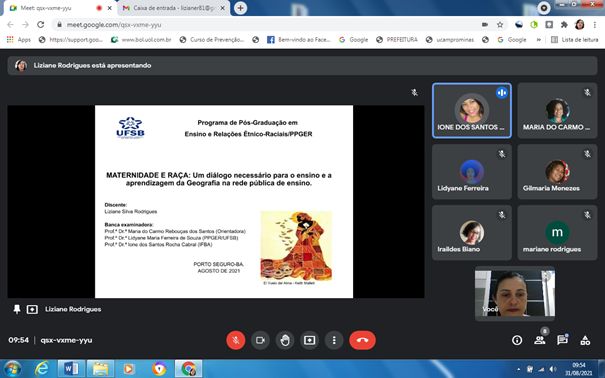Open chat with everyone icon
Image resolution: width=605 pixels, height=378 pixels.
pos(562,340)
